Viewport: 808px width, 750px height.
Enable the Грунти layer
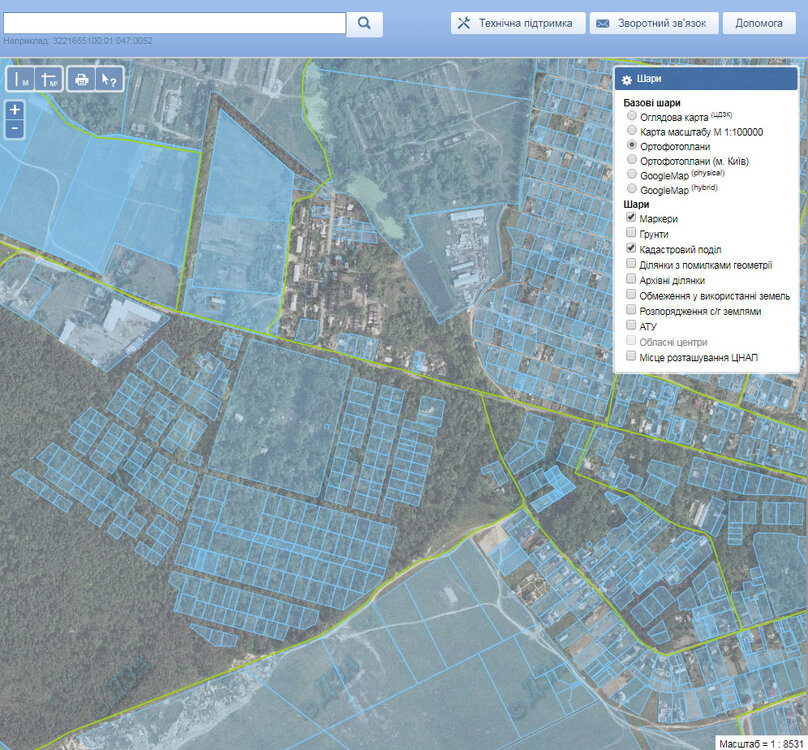click(x=631, y=233)
